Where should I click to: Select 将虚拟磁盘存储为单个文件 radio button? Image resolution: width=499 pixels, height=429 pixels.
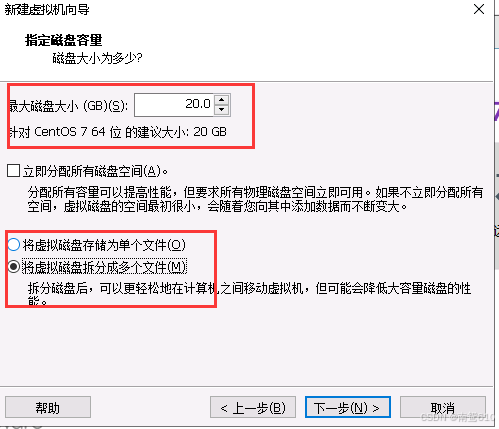[14, 245]
